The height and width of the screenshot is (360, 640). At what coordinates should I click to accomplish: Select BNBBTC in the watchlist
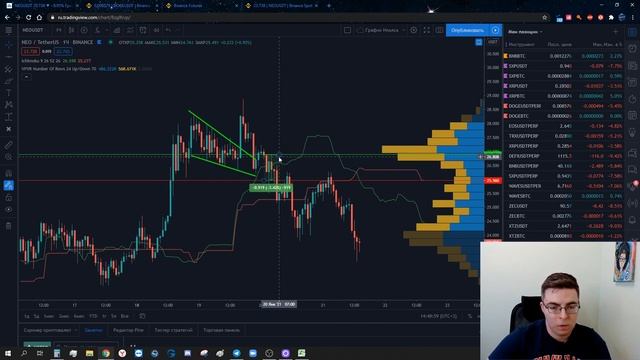(564, 56)
